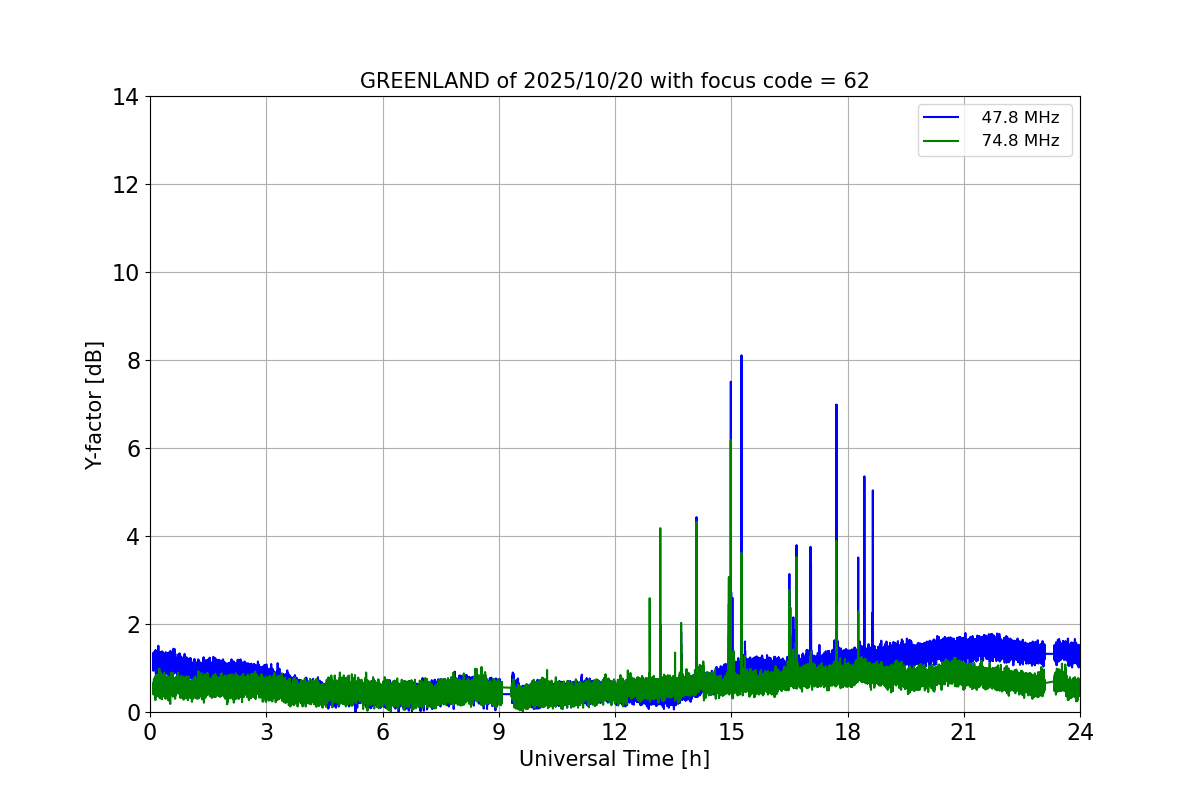The image size is (1200, 800).
Task: Click the x-axis tick label 15
Action: click(x=731, y=732)
